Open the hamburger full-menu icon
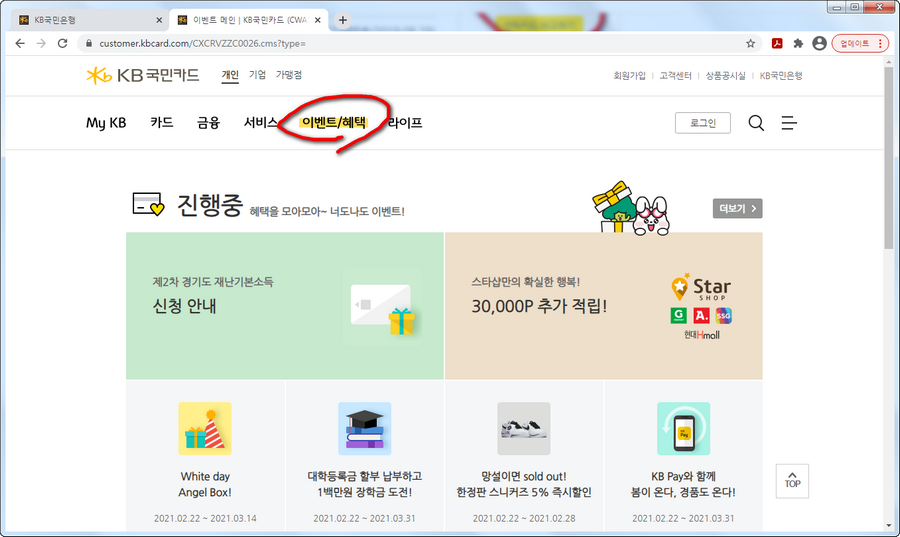Image resolution: width=900 pixels, height=537 pixels. pos(789,123)
